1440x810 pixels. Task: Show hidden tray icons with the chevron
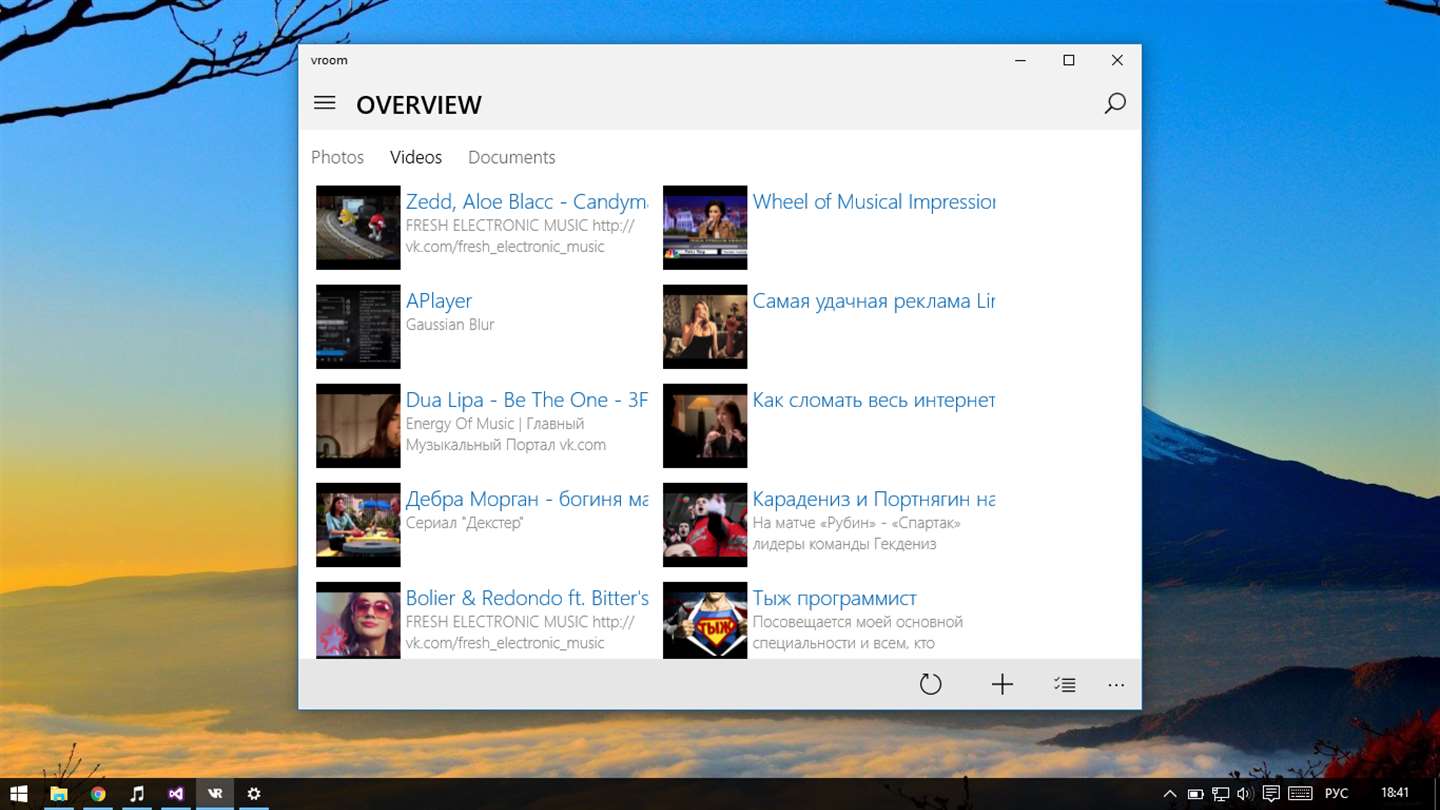coord(1170,794)
